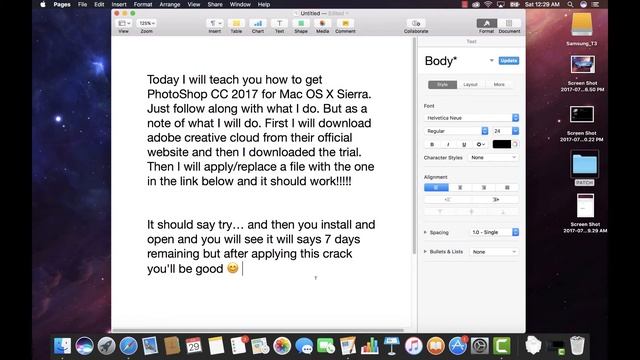Justify the text alignment
This screenshot has height=360, width=640.
[507, 187]
